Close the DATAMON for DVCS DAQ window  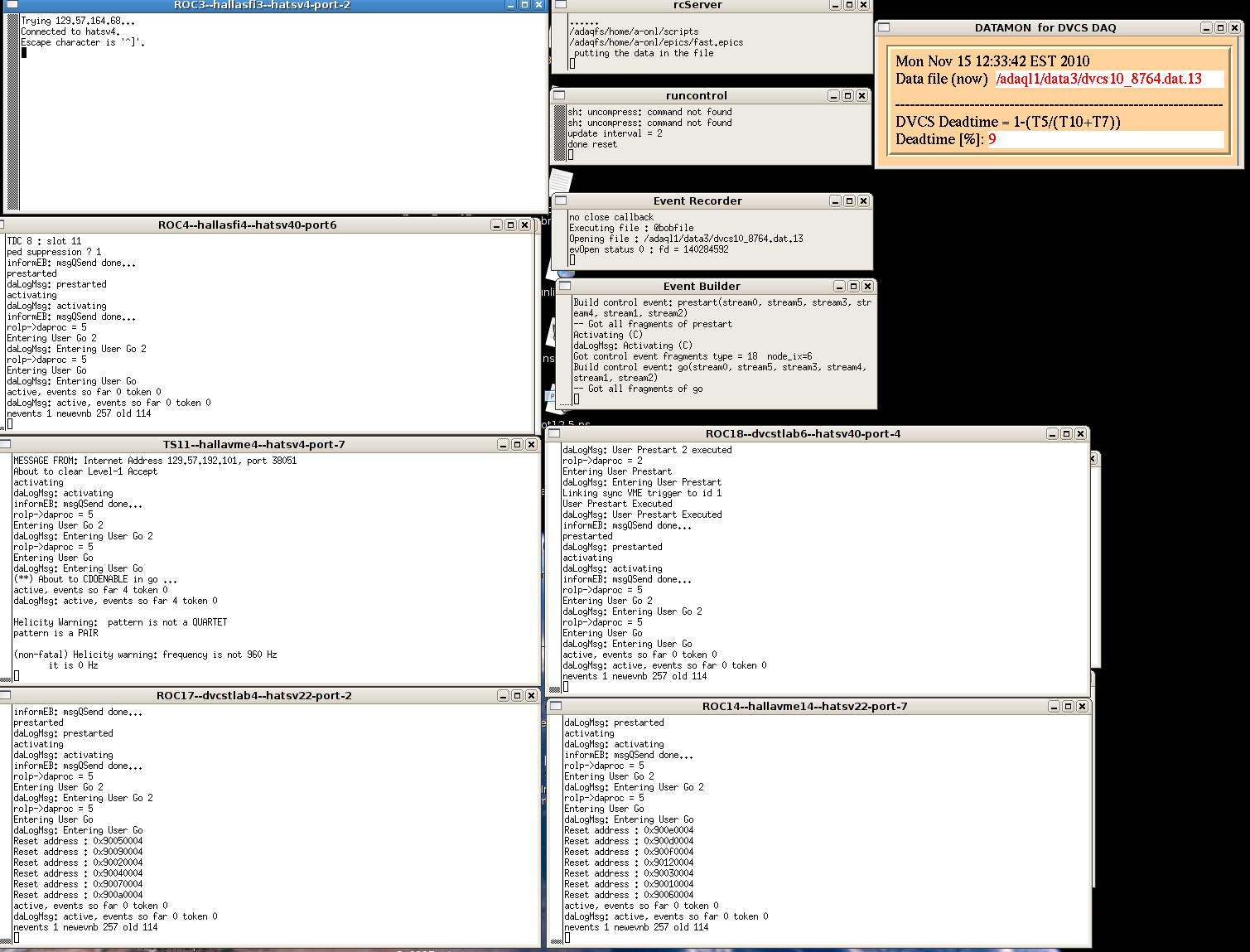click(1234, 27)
